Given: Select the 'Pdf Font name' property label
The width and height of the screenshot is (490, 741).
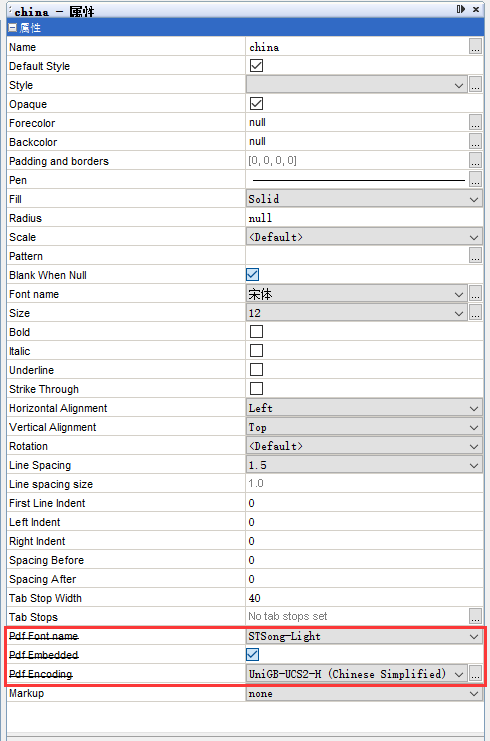Looking at the screenshot, I should coord(44,636).
